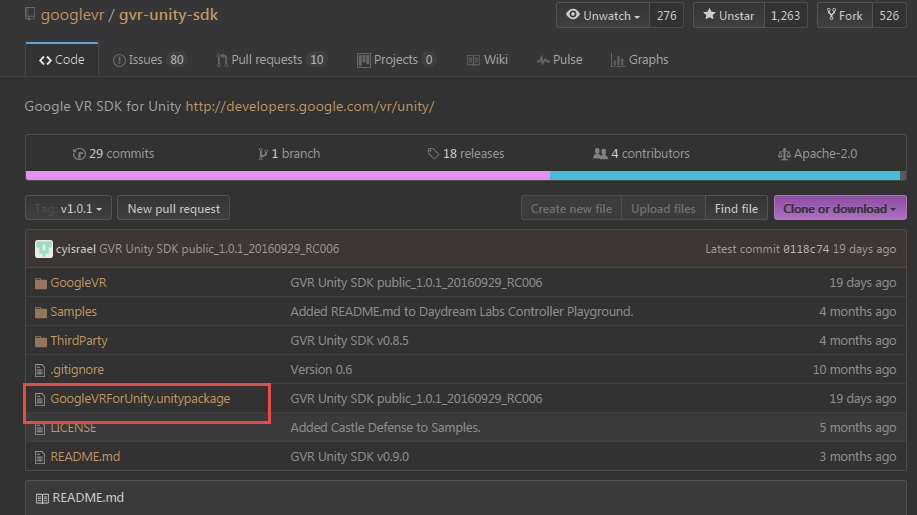
Task: Open the commit message for GoogleVR folder row
Action: [416, 283]
